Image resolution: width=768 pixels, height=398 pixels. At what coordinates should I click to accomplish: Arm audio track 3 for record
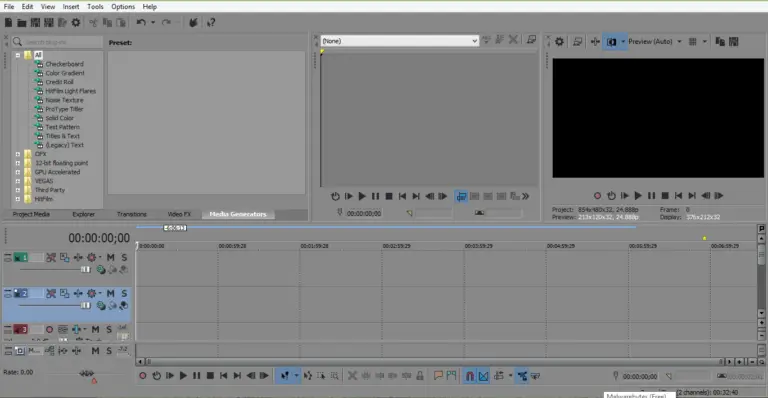tap(49, 329)
